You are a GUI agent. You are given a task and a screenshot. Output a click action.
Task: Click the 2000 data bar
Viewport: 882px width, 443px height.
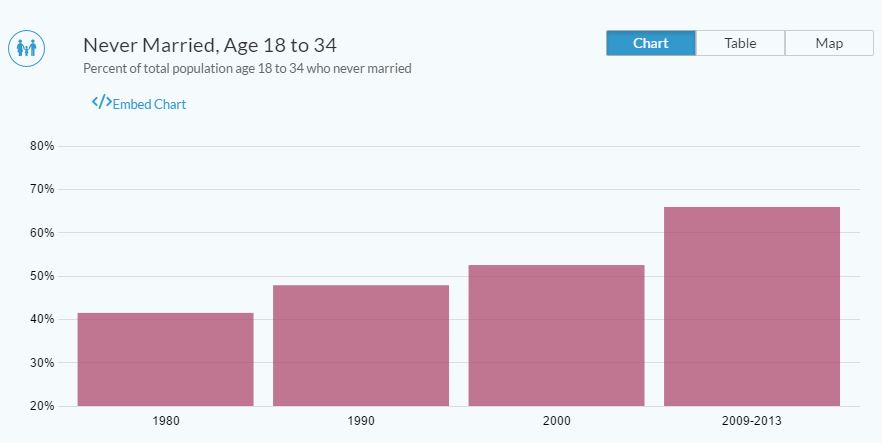[x=556, y=336]
